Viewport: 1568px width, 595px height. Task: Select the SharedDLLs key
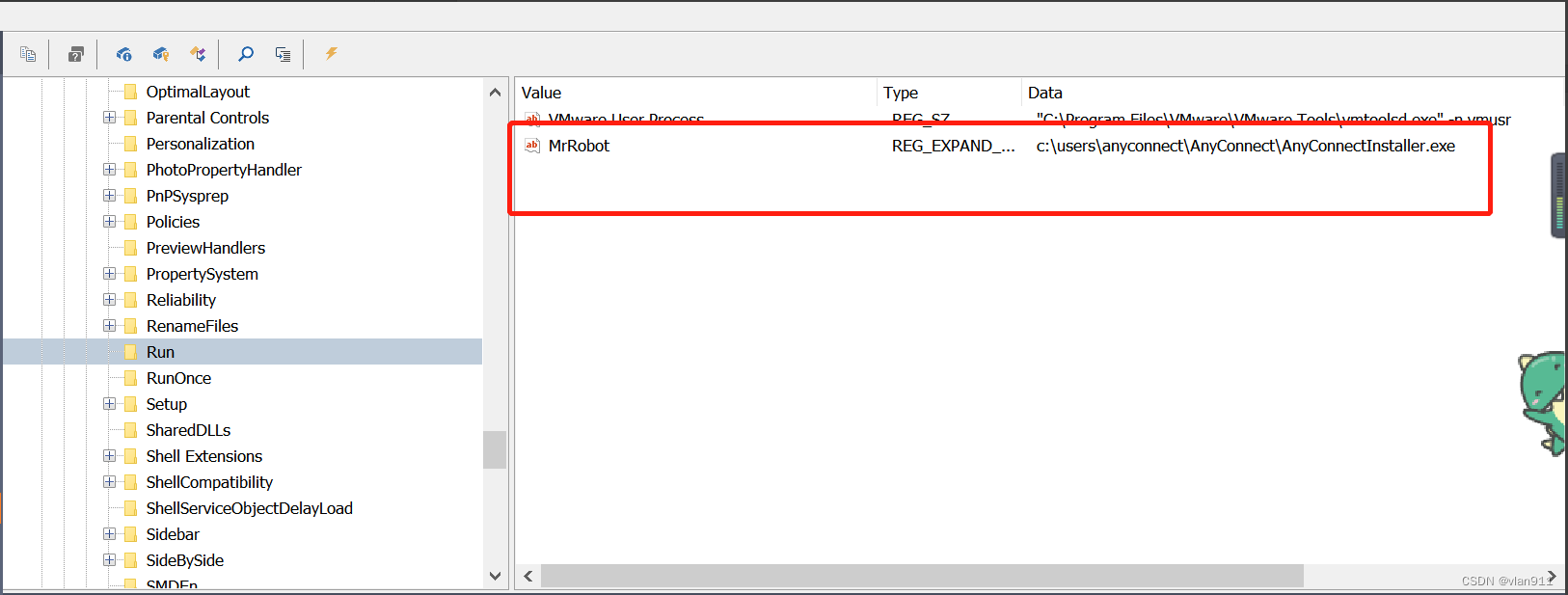point(188,430)
